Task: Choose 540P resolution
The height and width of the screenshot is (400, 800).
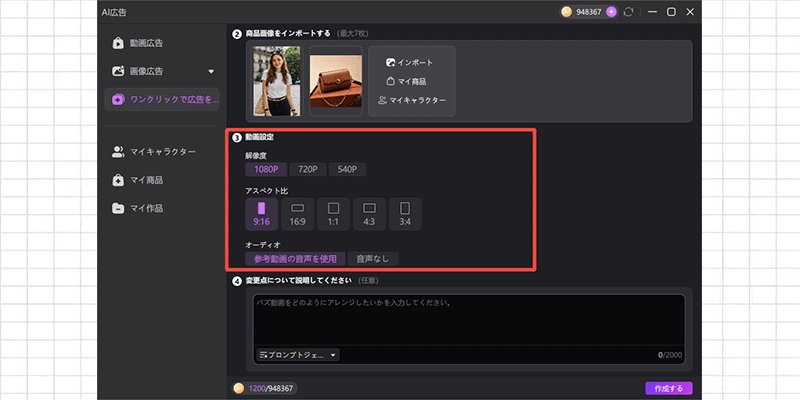Action: pos(347,169)
